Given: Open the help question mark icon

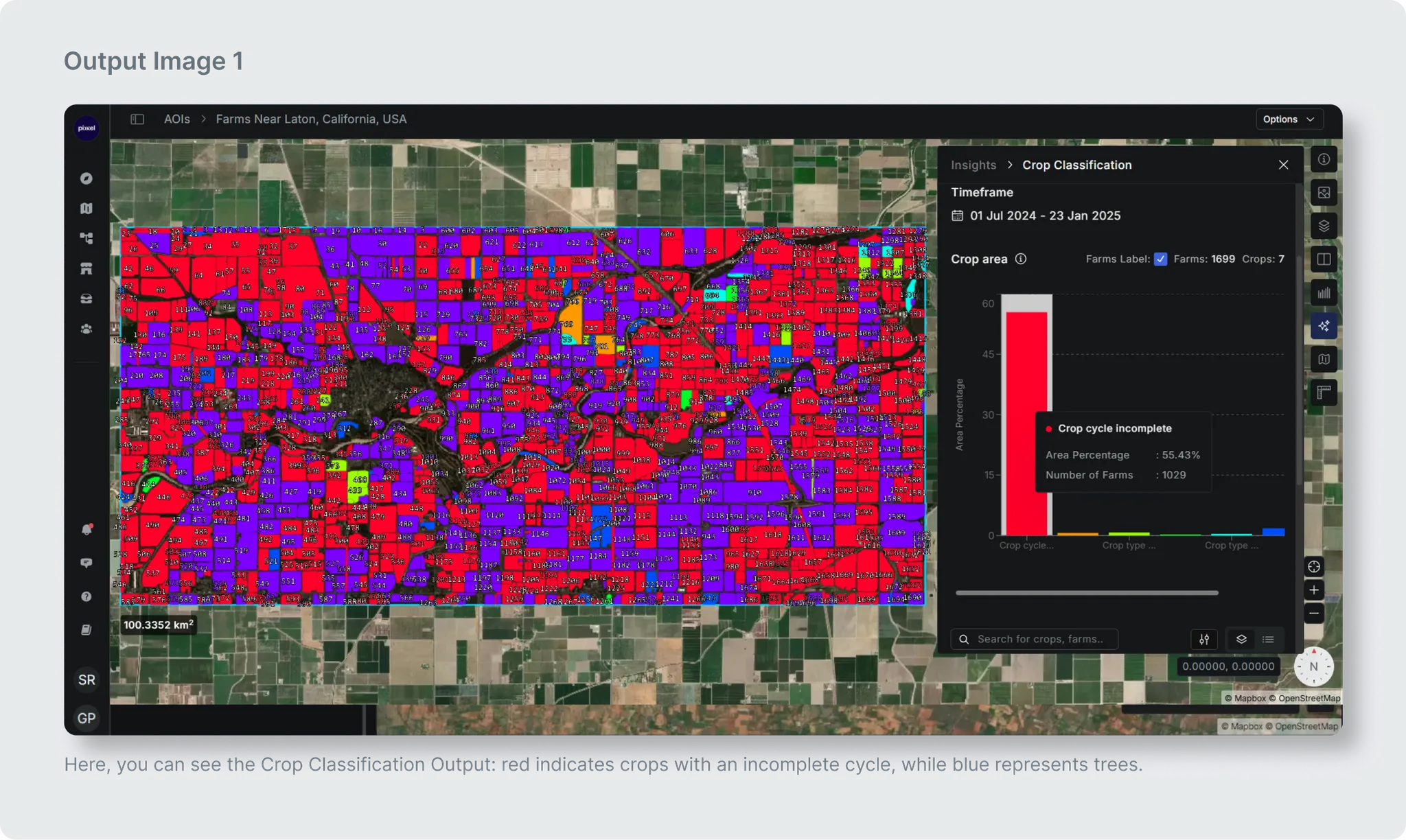Looking at the screenshot, I should pyautogui.click(x=87, y=596).
